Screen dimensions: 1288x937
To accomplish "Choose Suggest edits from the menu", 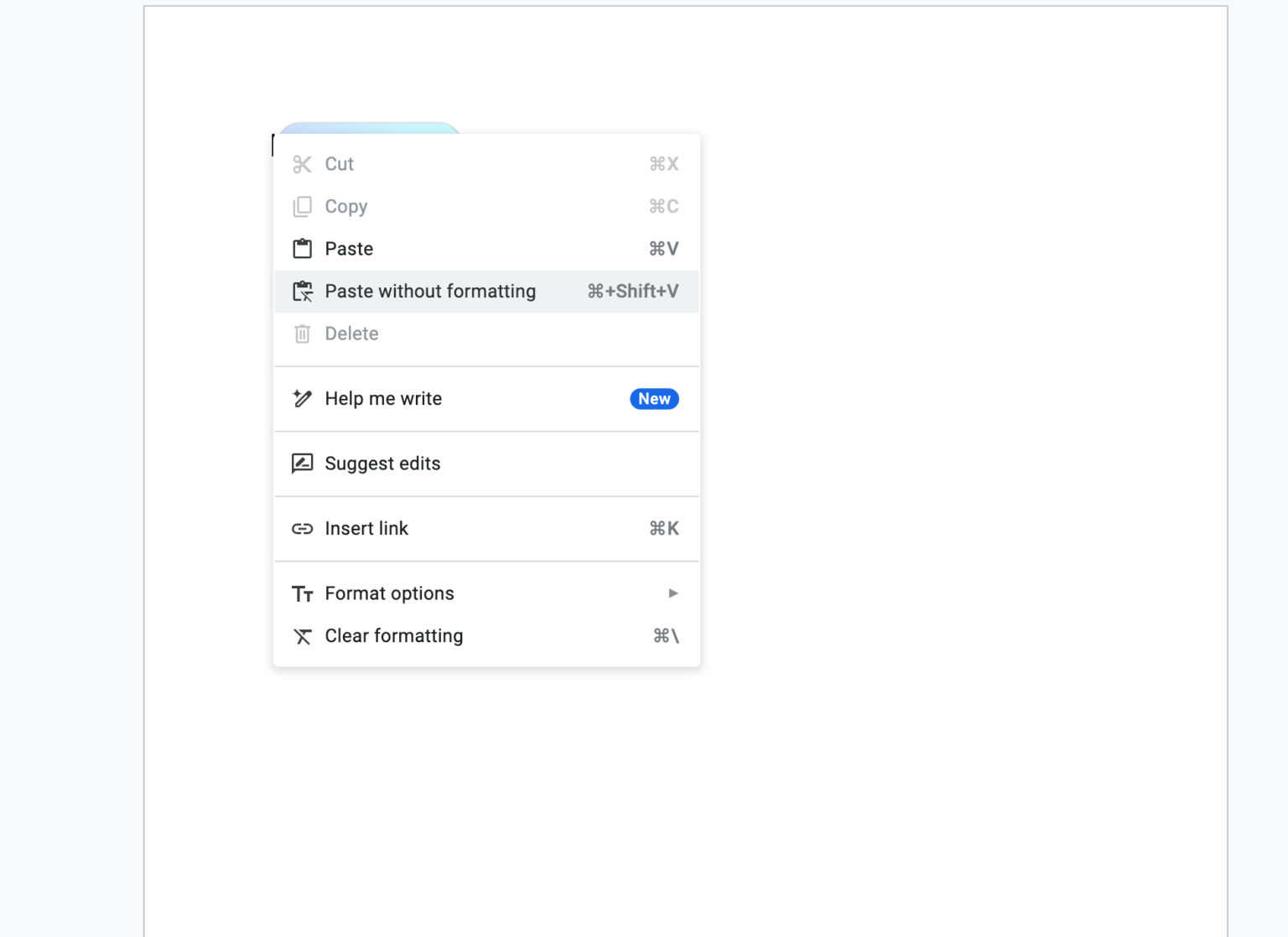I will pyautogui.click(x=382, y=463).
